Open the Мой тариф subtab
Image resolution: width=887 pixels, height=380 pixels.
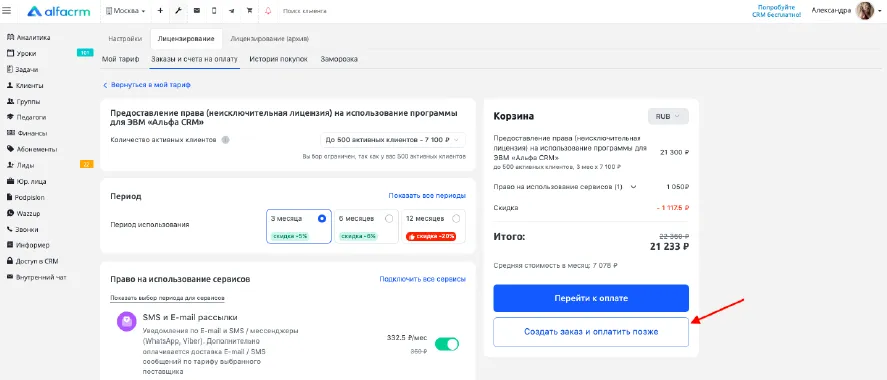click(x=120, y=59)
